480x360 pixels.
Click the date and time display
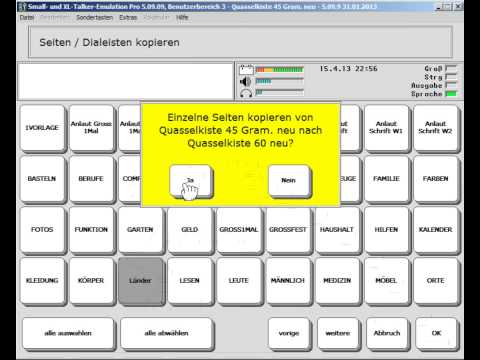click(x=348, y=69)
